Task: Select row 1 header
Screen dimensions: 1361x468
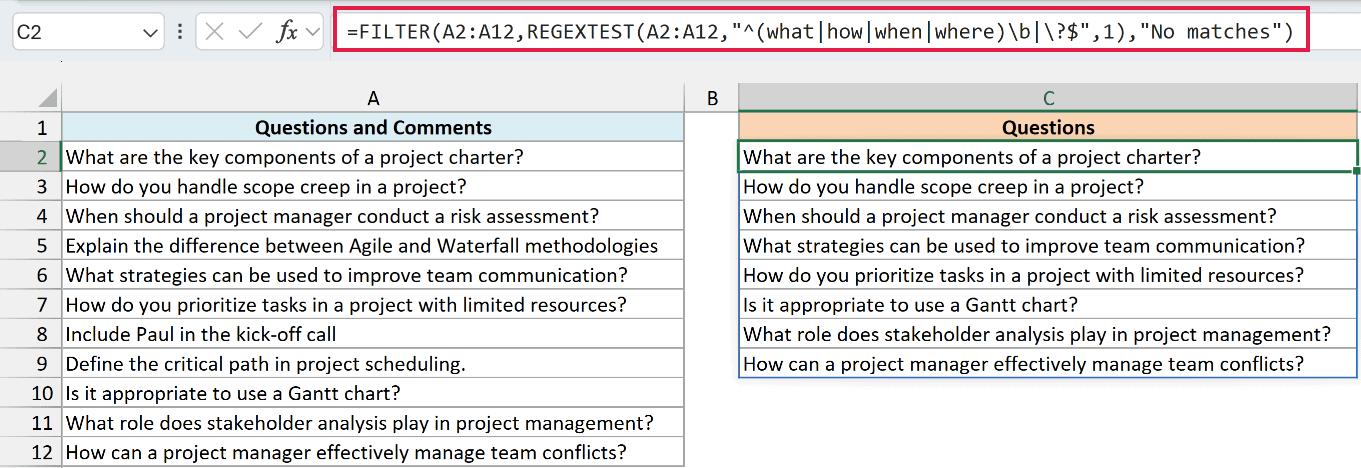Action: click(31, 127)
